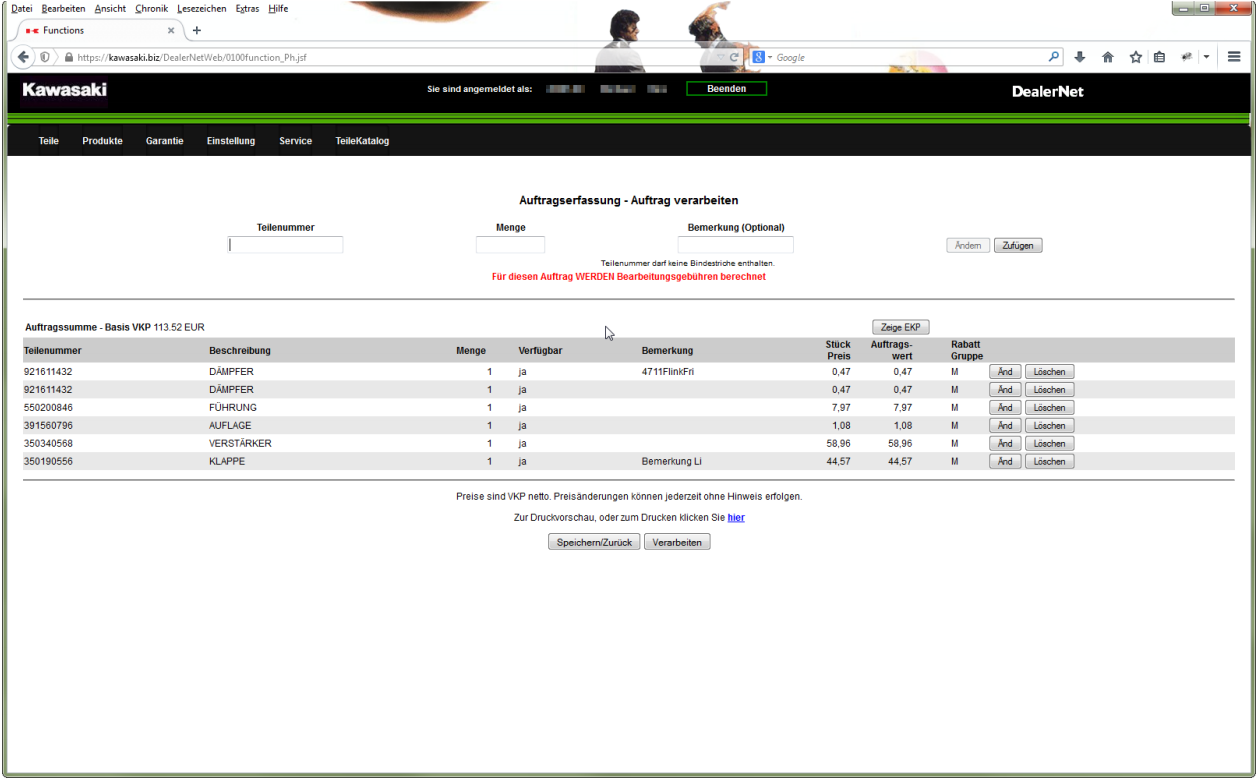Click the Speichern/Zurück button

[594, 542]
